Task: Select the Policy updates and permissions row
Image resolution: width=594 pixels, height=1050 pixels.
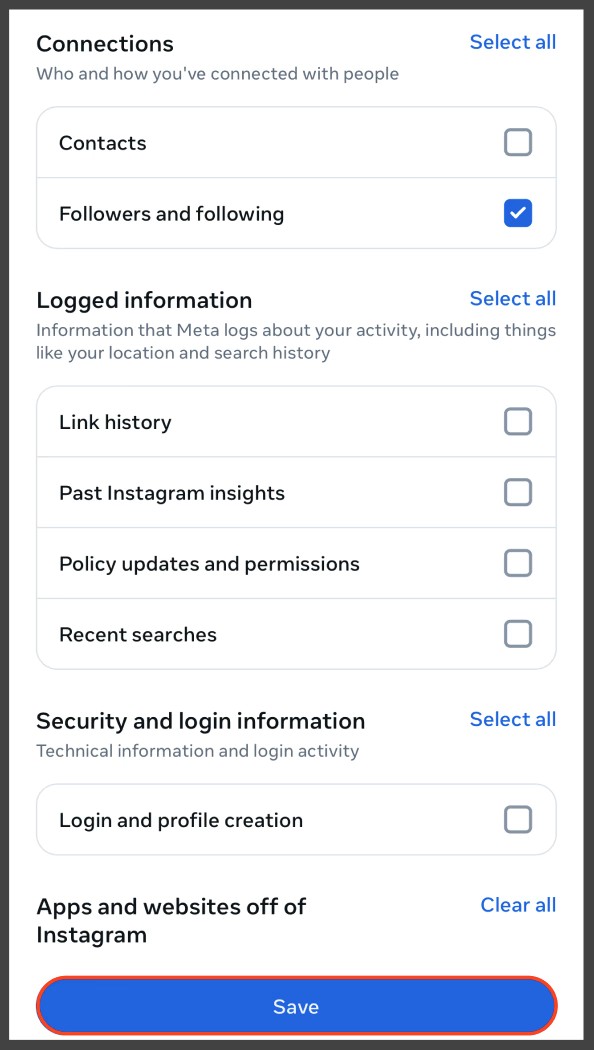Action: [x=211, y=563]
